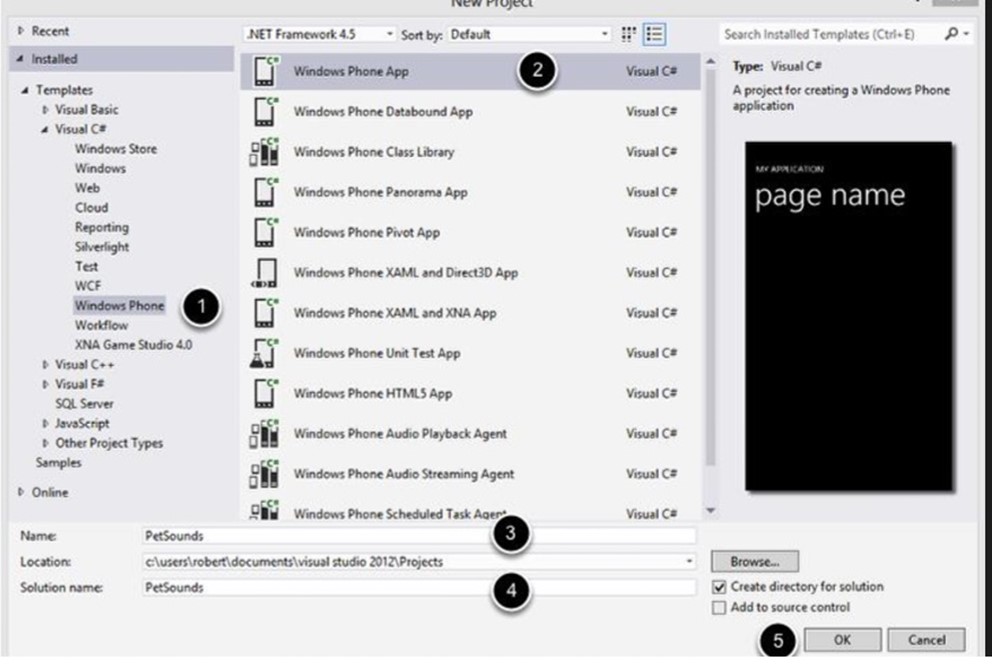Open the .NET Framework 4.5 dropdown
The image size is (992, 669).
[x=320, y=34]
